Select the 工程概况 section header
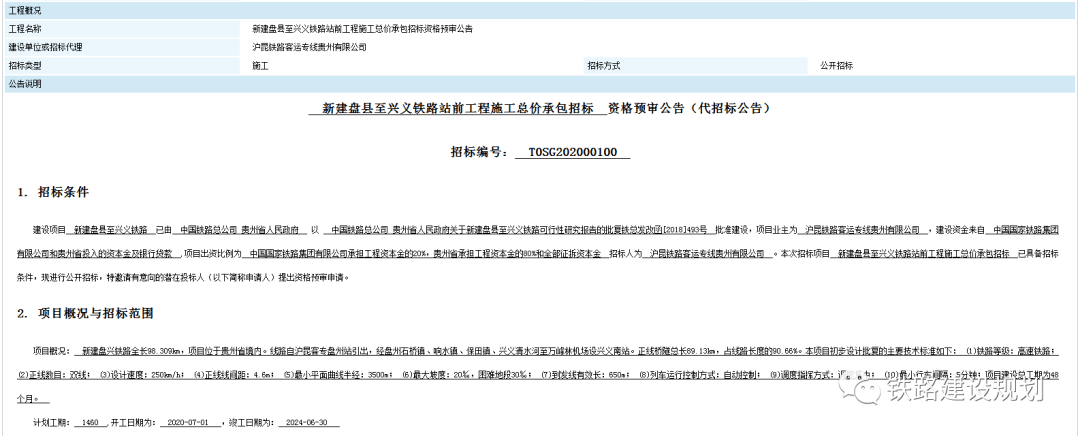This screenshot has height=436, width=1080. (x=28, y=11)
